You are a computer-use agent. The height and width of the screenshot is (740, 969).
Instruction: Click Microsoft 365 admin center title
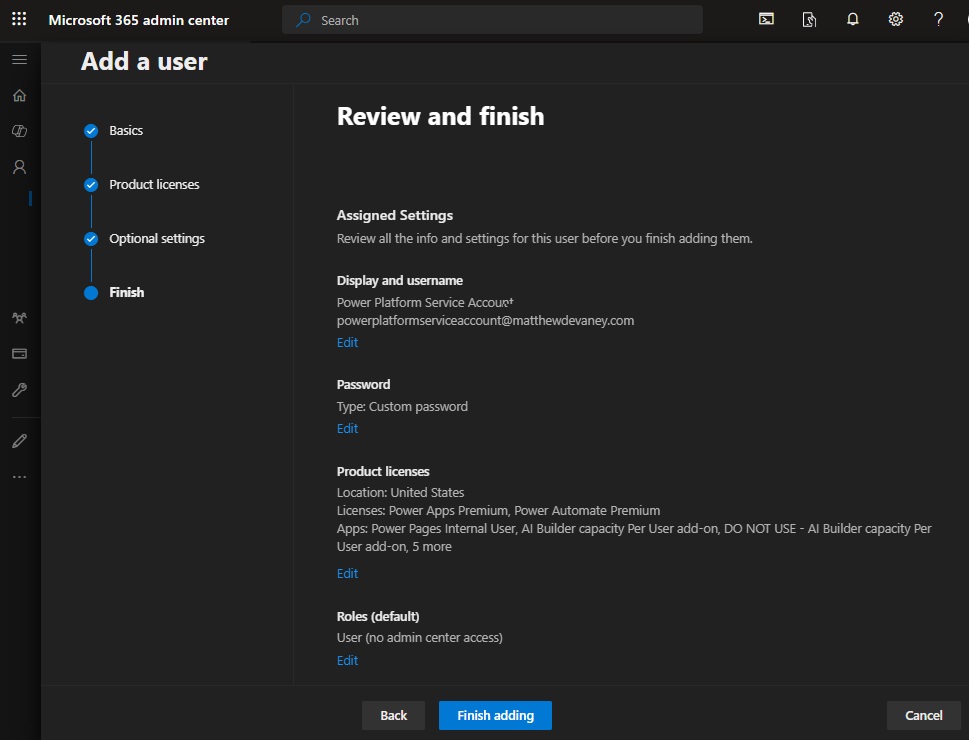[138, 20]
